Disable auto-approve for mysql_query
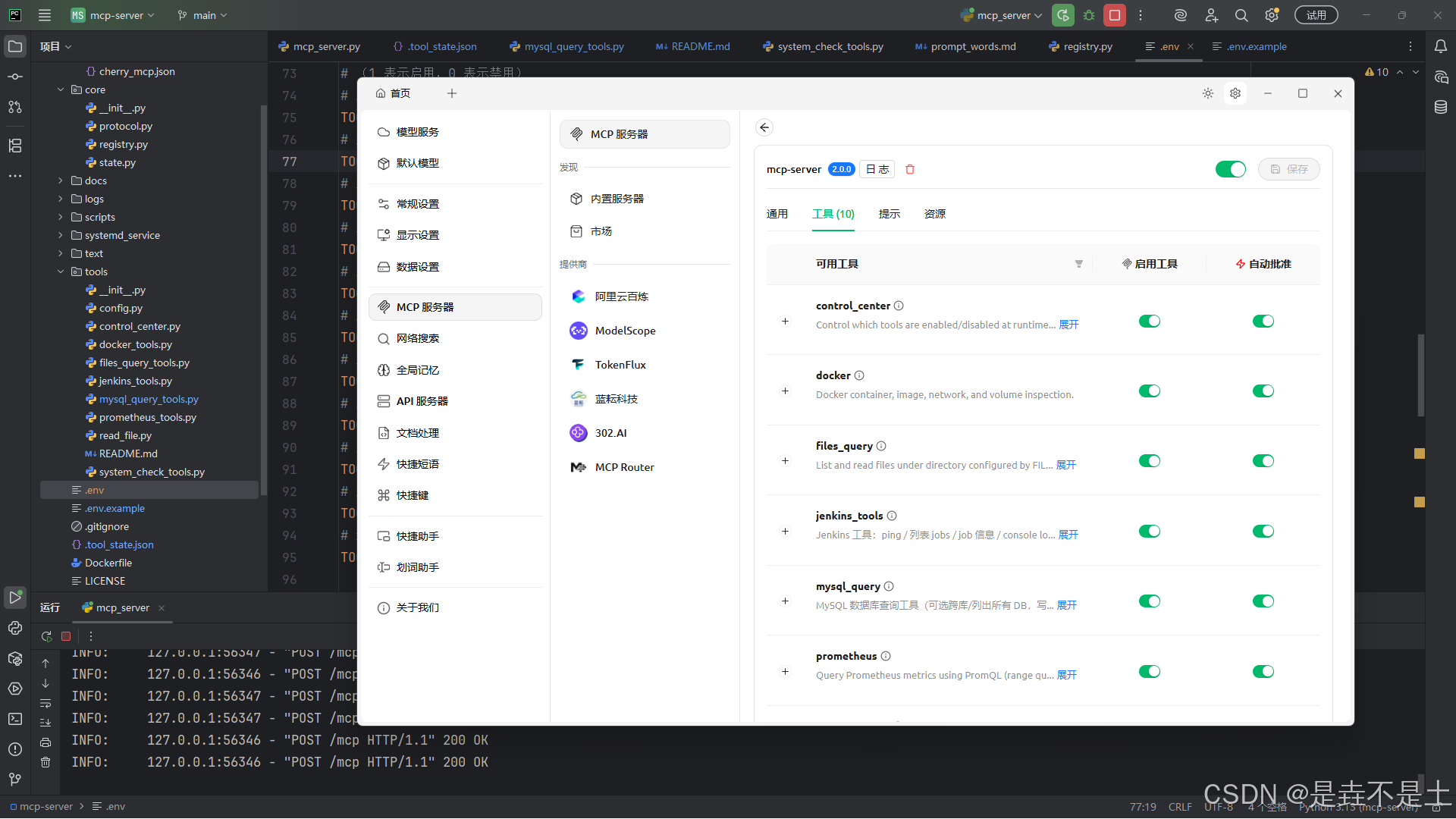The image size is (1456, 819). coord(1263,601)
